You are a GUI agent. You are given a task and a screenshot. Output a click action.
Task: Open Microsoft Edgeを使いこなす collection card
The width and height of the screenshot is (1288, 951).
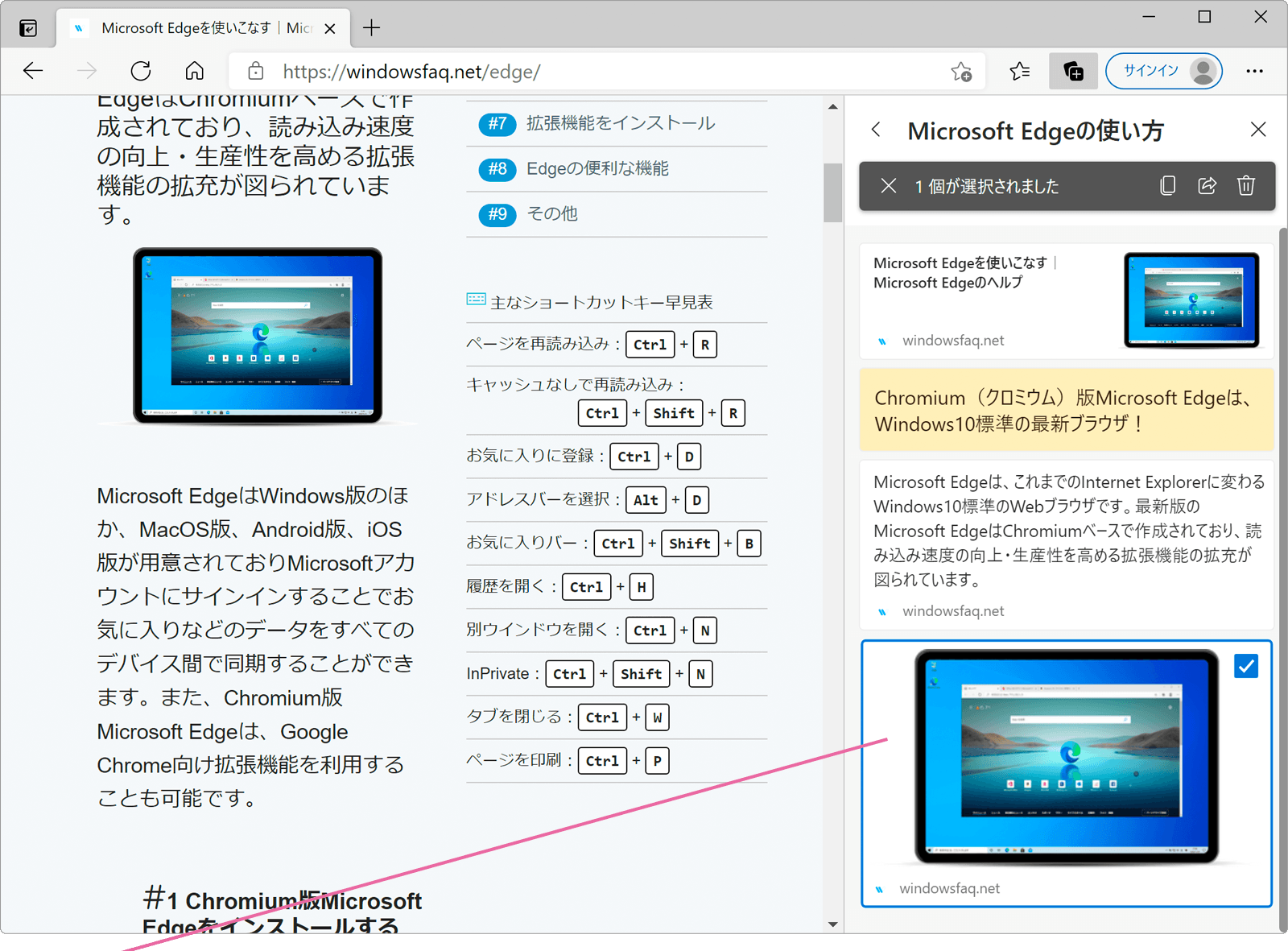pyautogui.click(x=1066, y=301)
